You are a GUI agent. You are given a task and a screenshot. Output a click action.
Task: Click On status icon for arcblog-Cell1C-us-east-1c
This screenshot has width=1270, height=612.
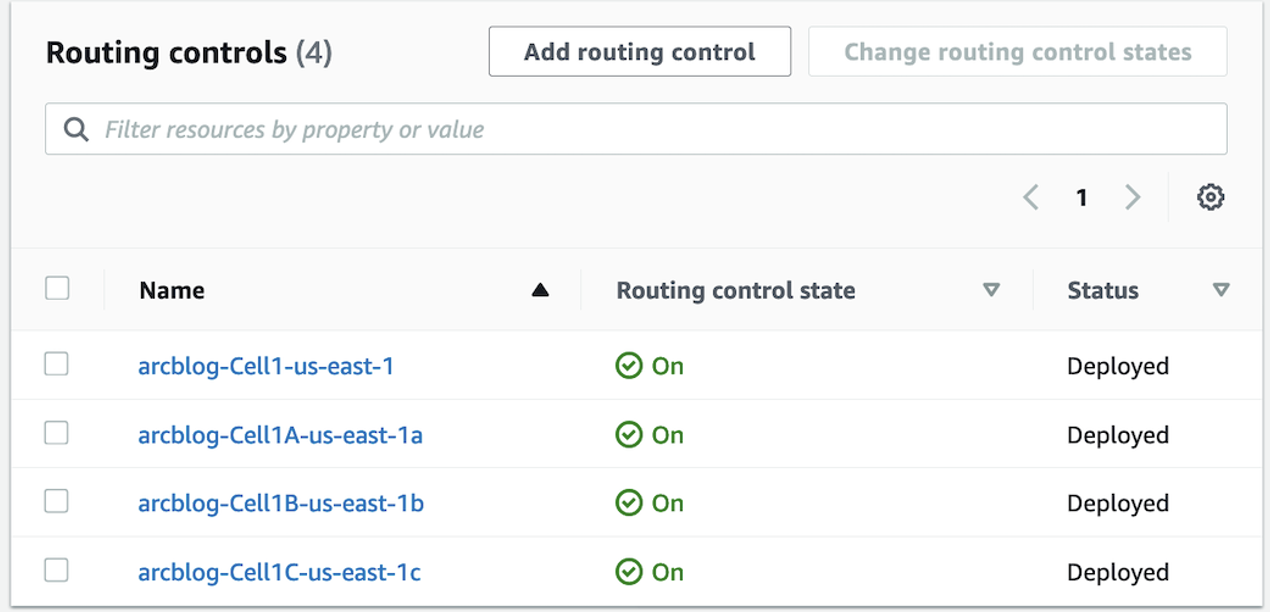point(629,572)
